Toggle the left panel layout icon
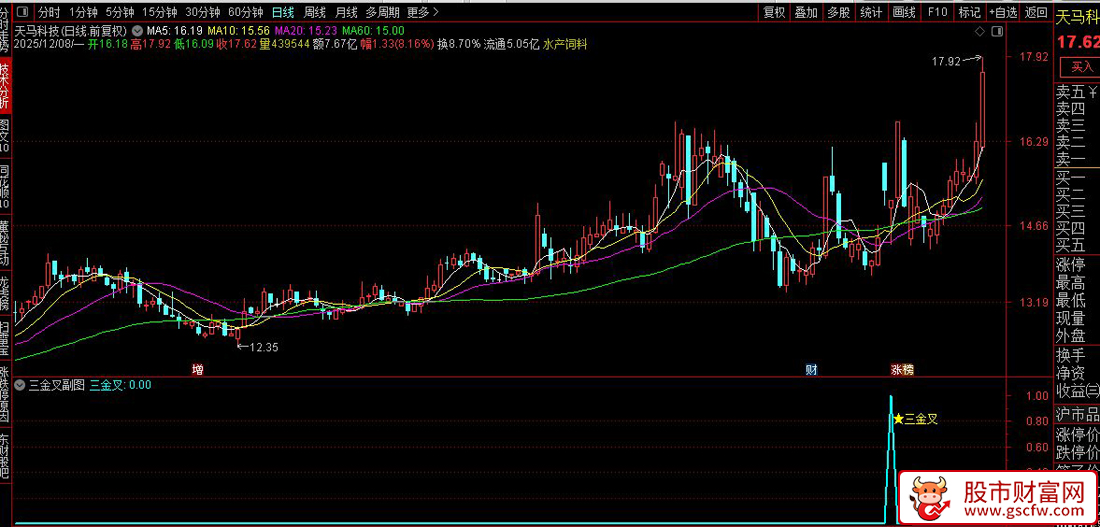 [x=21, y=12]
